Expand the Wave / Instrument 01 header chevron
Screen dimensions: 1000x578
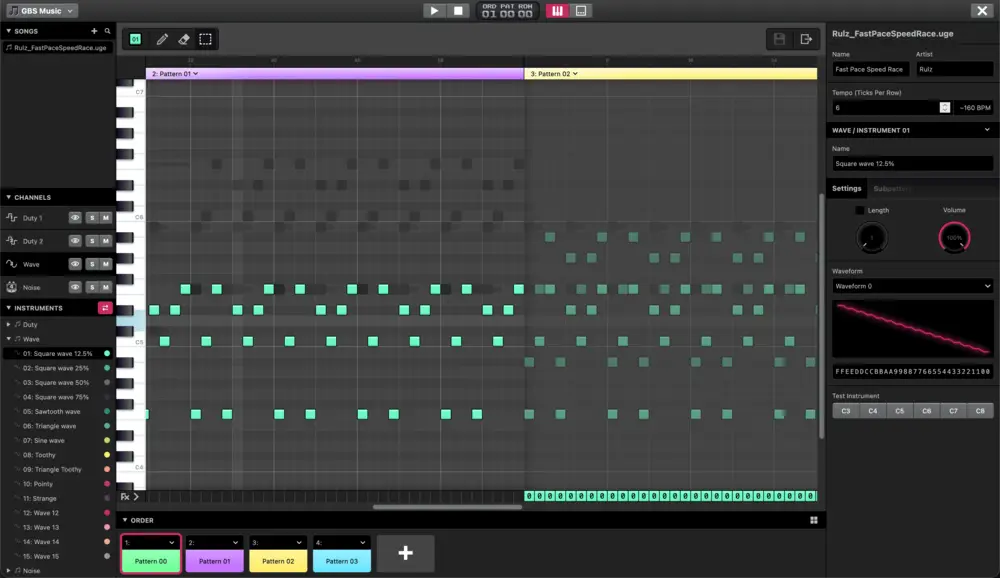[x=987, y=130]
